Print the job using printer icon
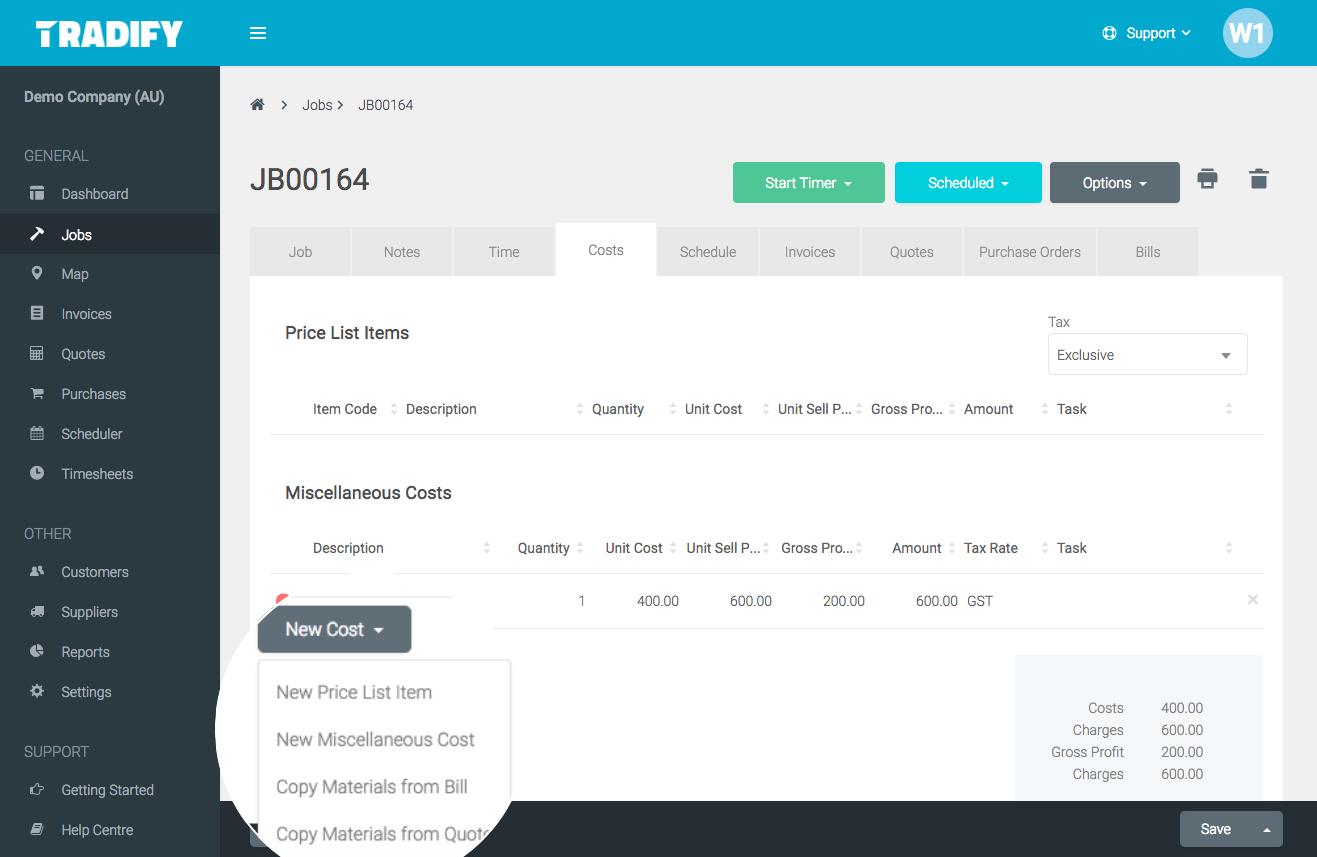 coord(1208,179)
